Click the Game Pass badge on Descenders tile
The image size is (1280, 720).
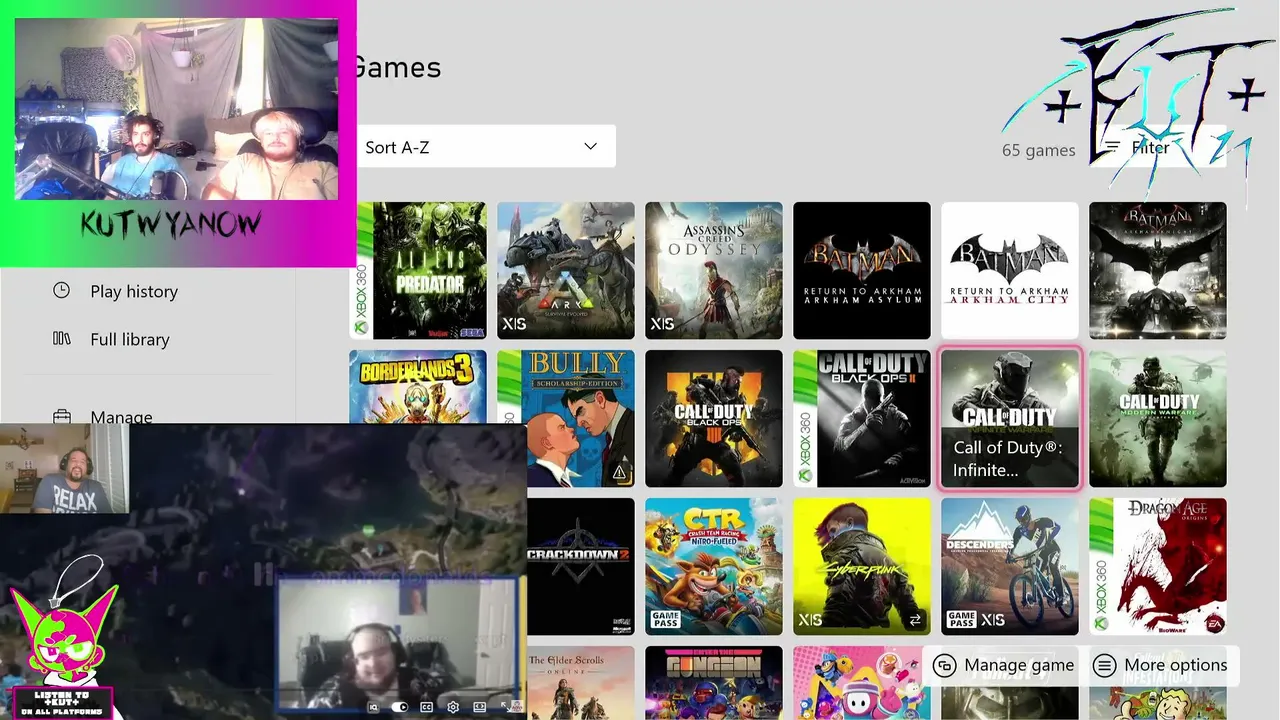[961, 620]
